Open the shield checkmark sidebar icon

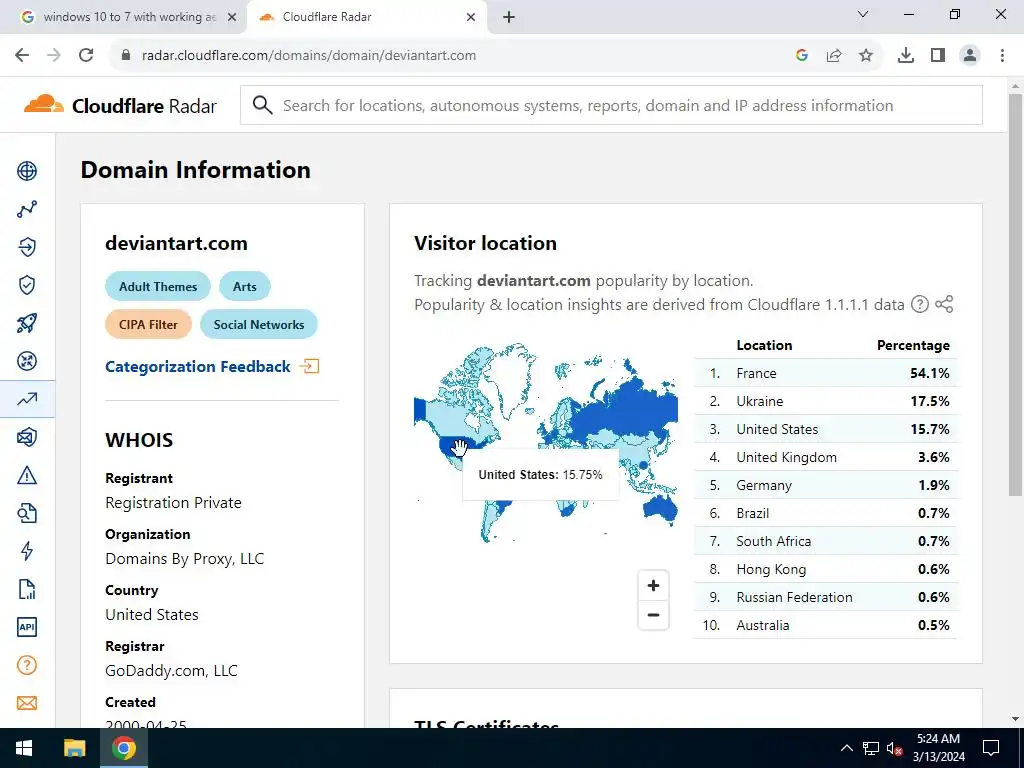(27, 285)
